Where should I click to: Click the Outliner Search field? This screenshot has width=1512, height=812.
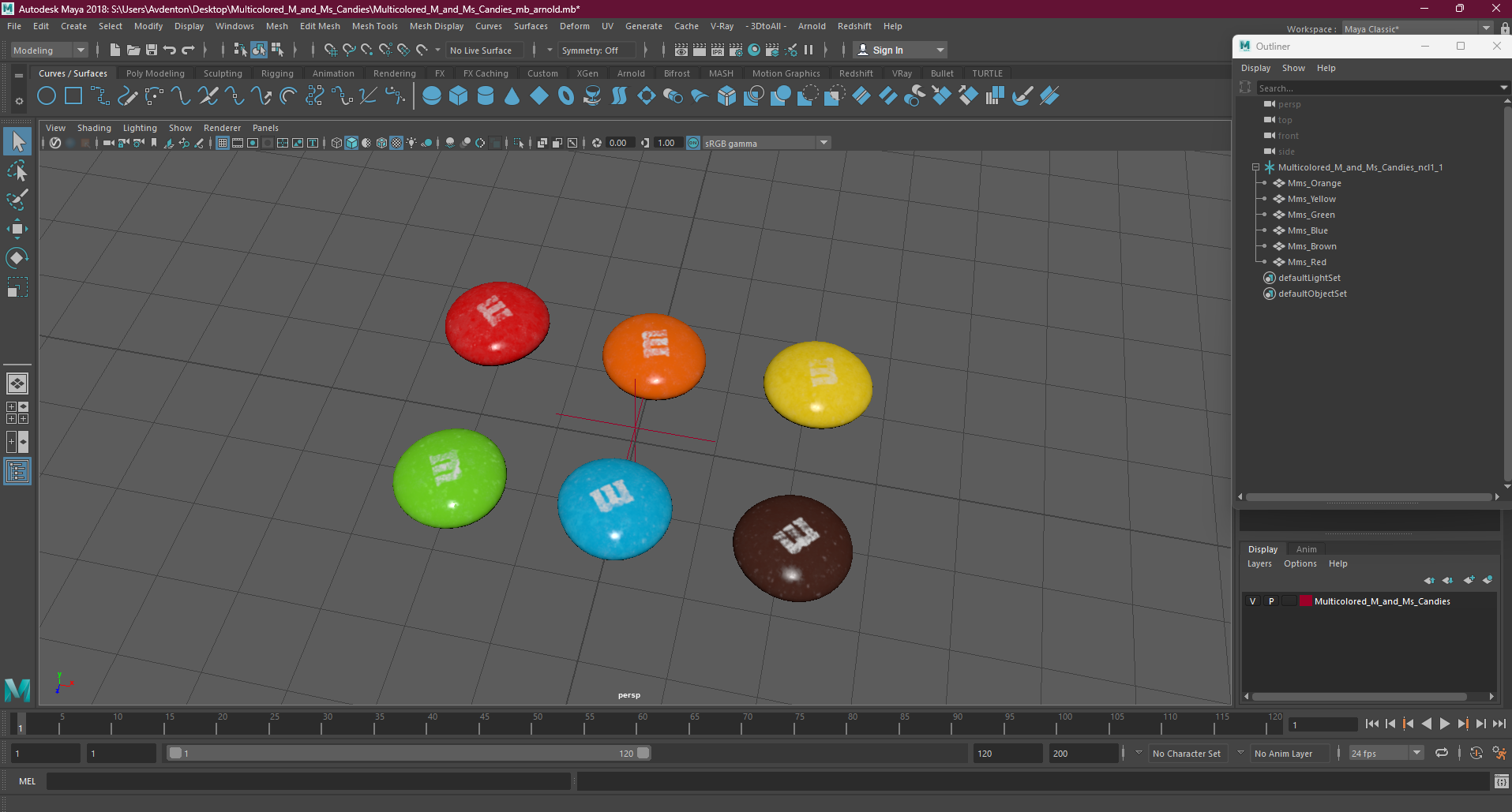(x=1377, y=88)
